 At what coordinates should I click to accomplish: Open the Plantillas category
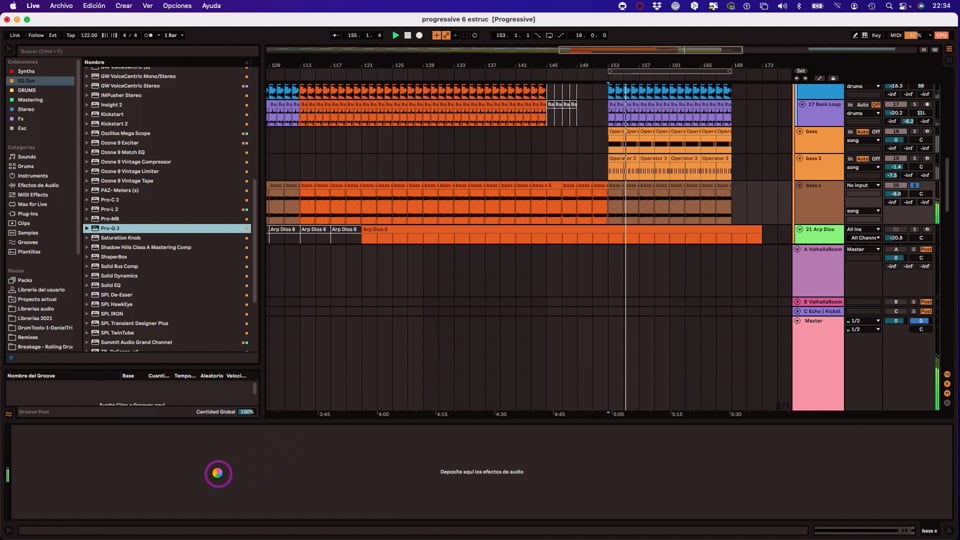[x=29, y=252]
